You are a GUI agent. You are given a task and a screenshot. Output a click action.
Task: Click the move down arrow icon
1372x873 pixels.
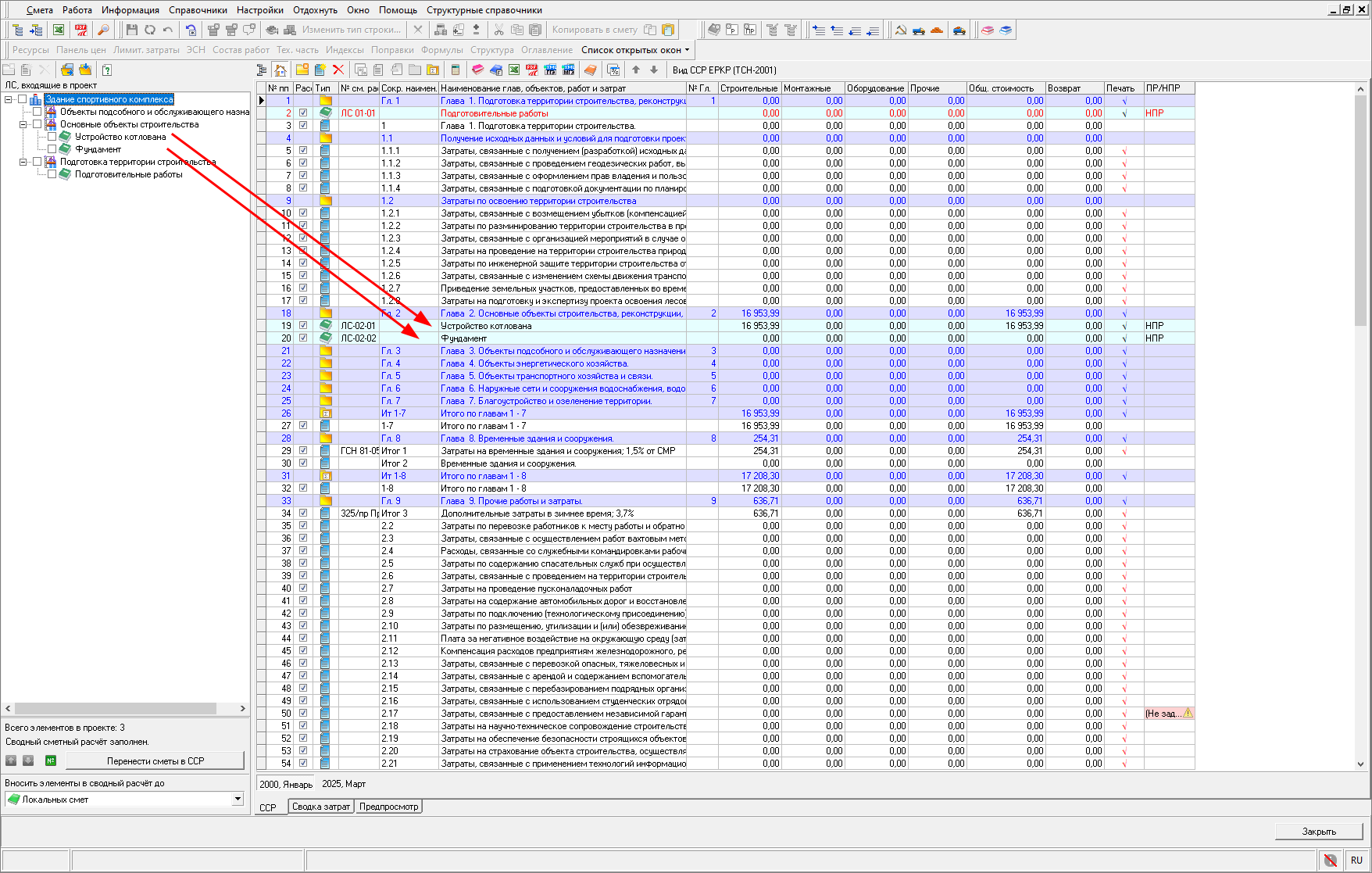click(x=654, y=70)
